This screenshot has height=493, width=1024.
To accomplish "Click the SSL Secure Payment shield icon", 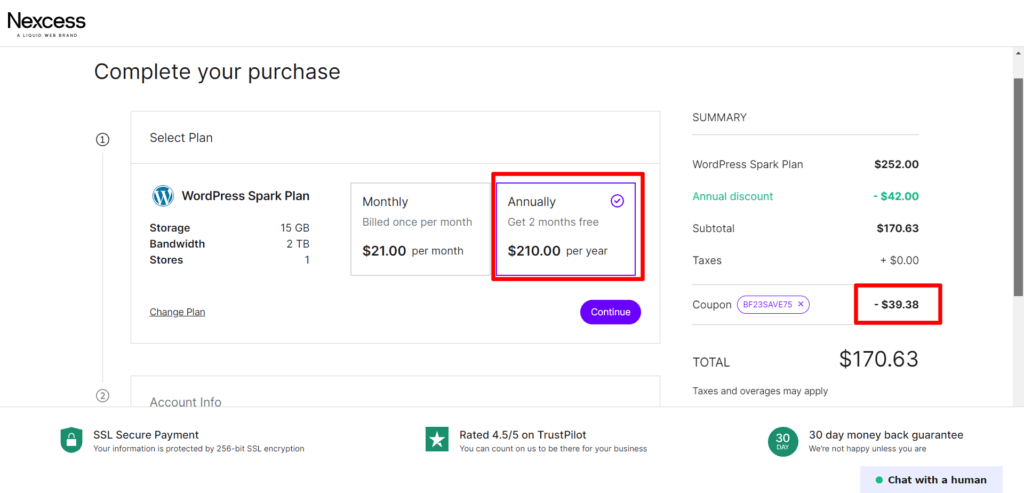I will [x=71, y=441].
